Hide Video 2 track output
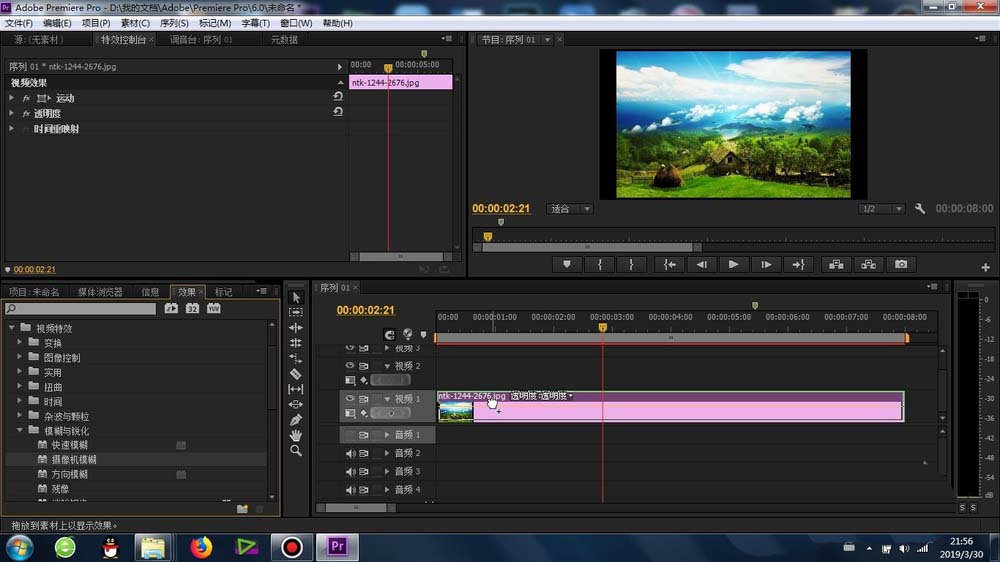The width and height of the screenshot is (1000, 562). tap(349, 366)
